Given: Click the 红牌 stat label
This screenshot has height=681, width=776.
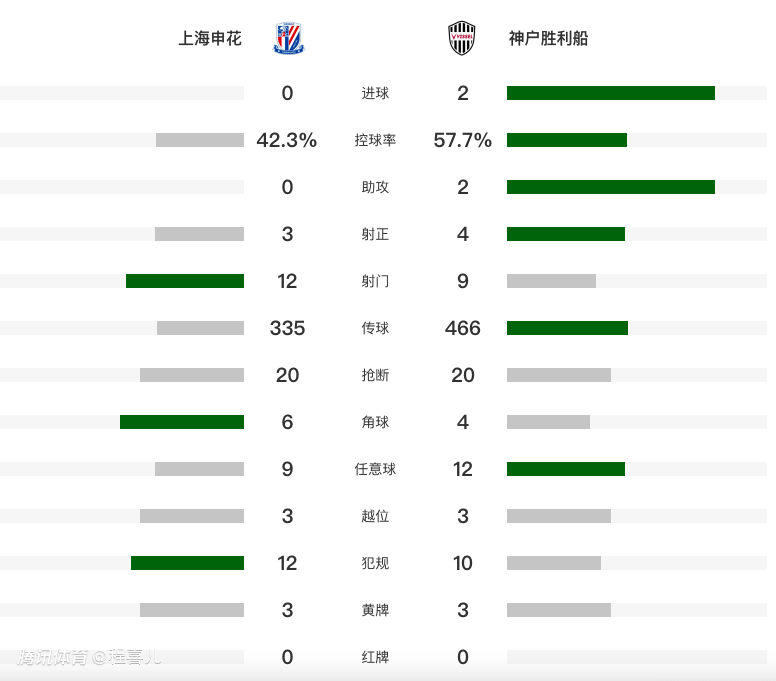Looking at the screenshot, I should coord(375,657).
